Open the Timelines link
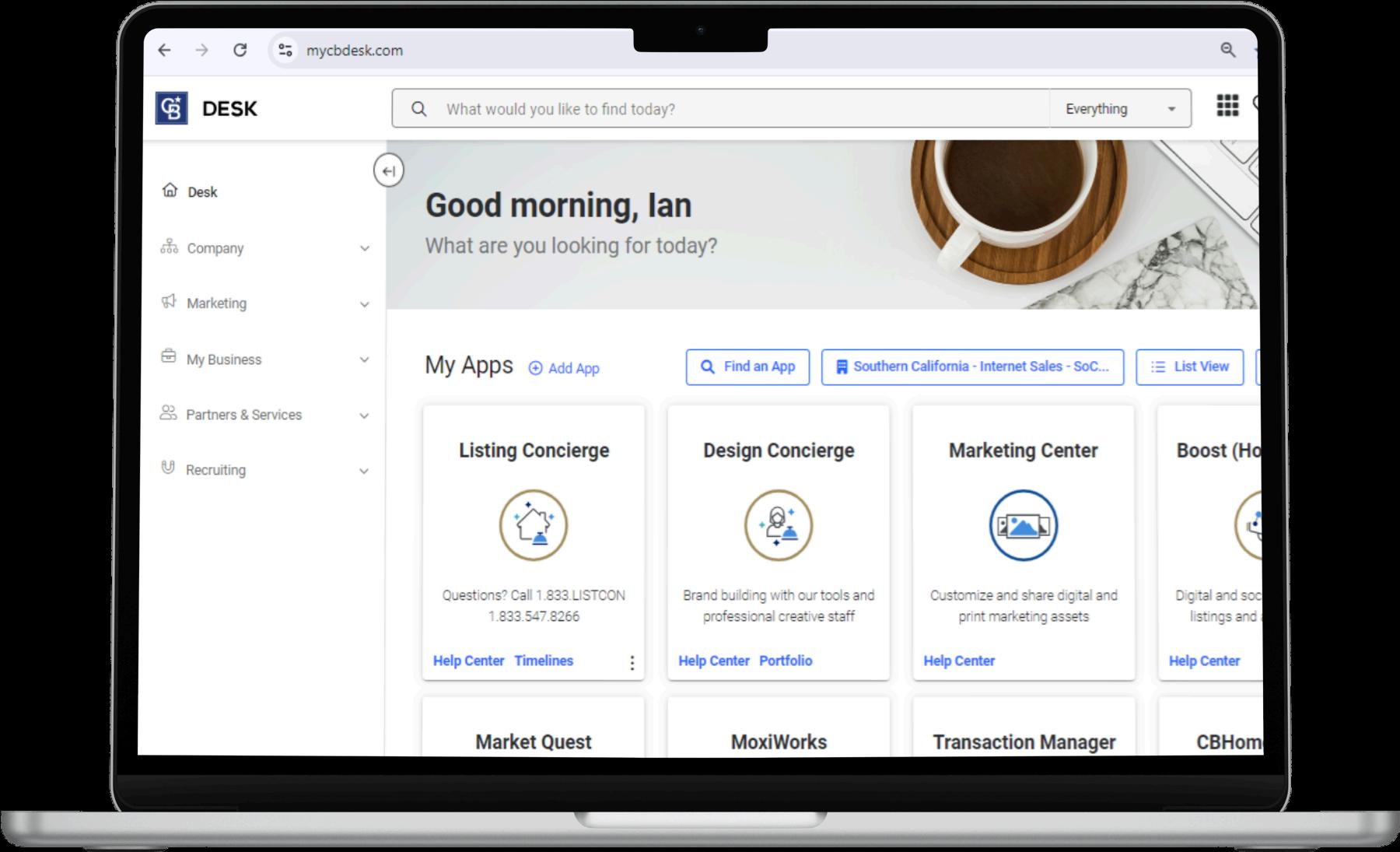1400x852 pixels. click(544, 661)
